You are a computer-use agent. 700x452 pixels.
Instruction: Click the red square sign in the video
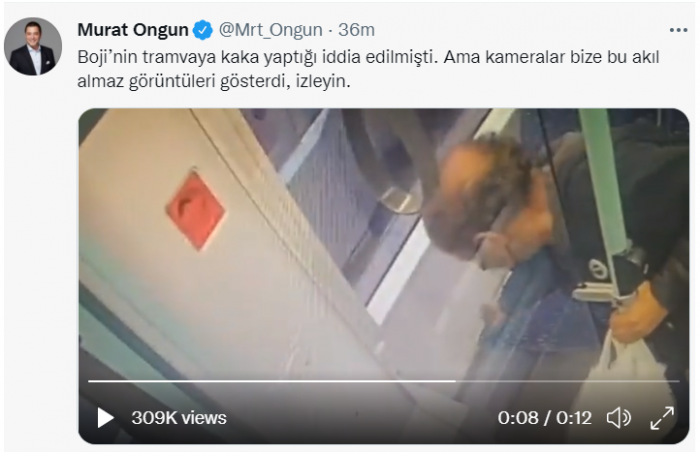pos(196,209)
